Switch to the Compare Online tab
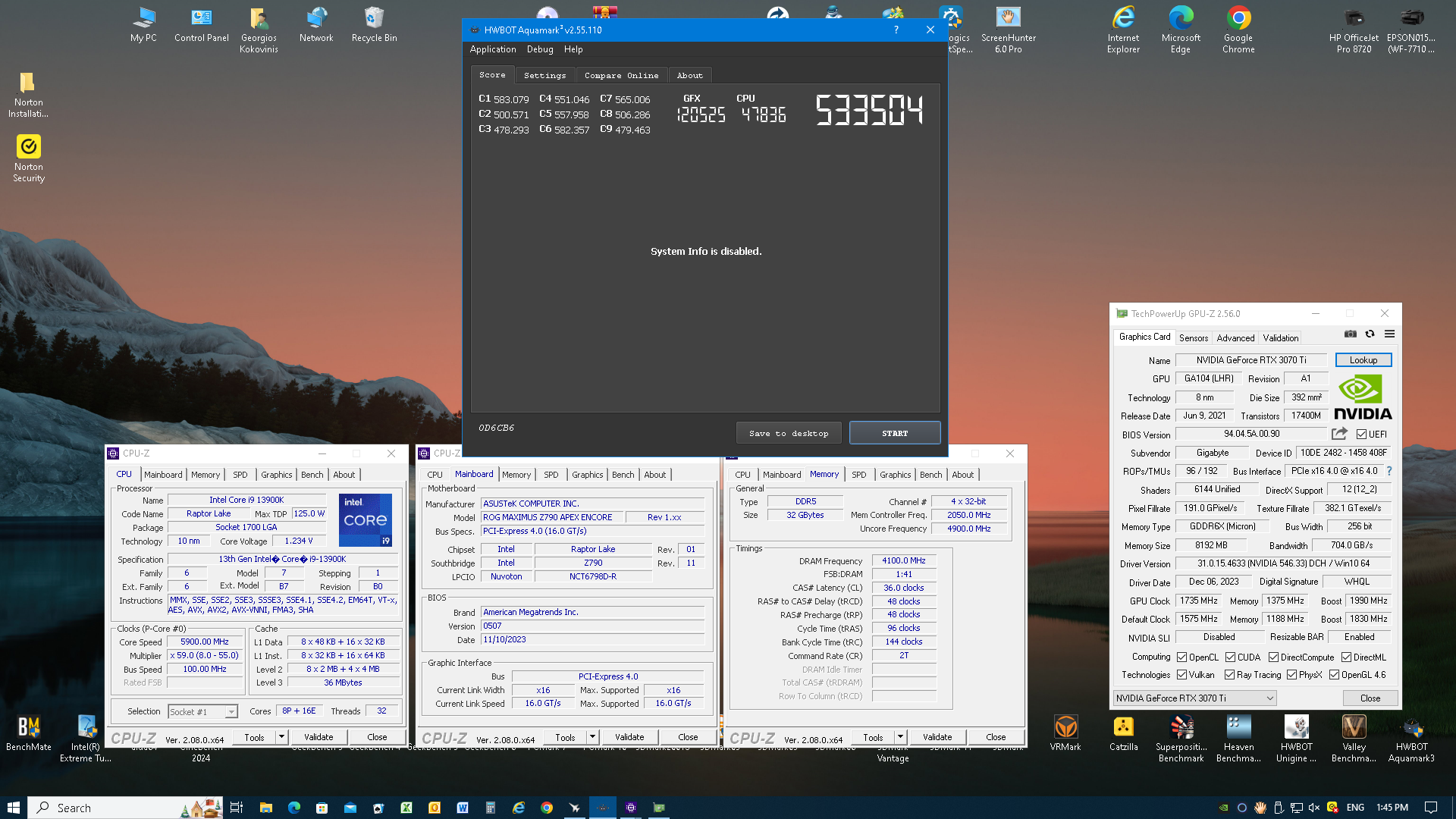The image size is (1456, 819). (621, 75)
